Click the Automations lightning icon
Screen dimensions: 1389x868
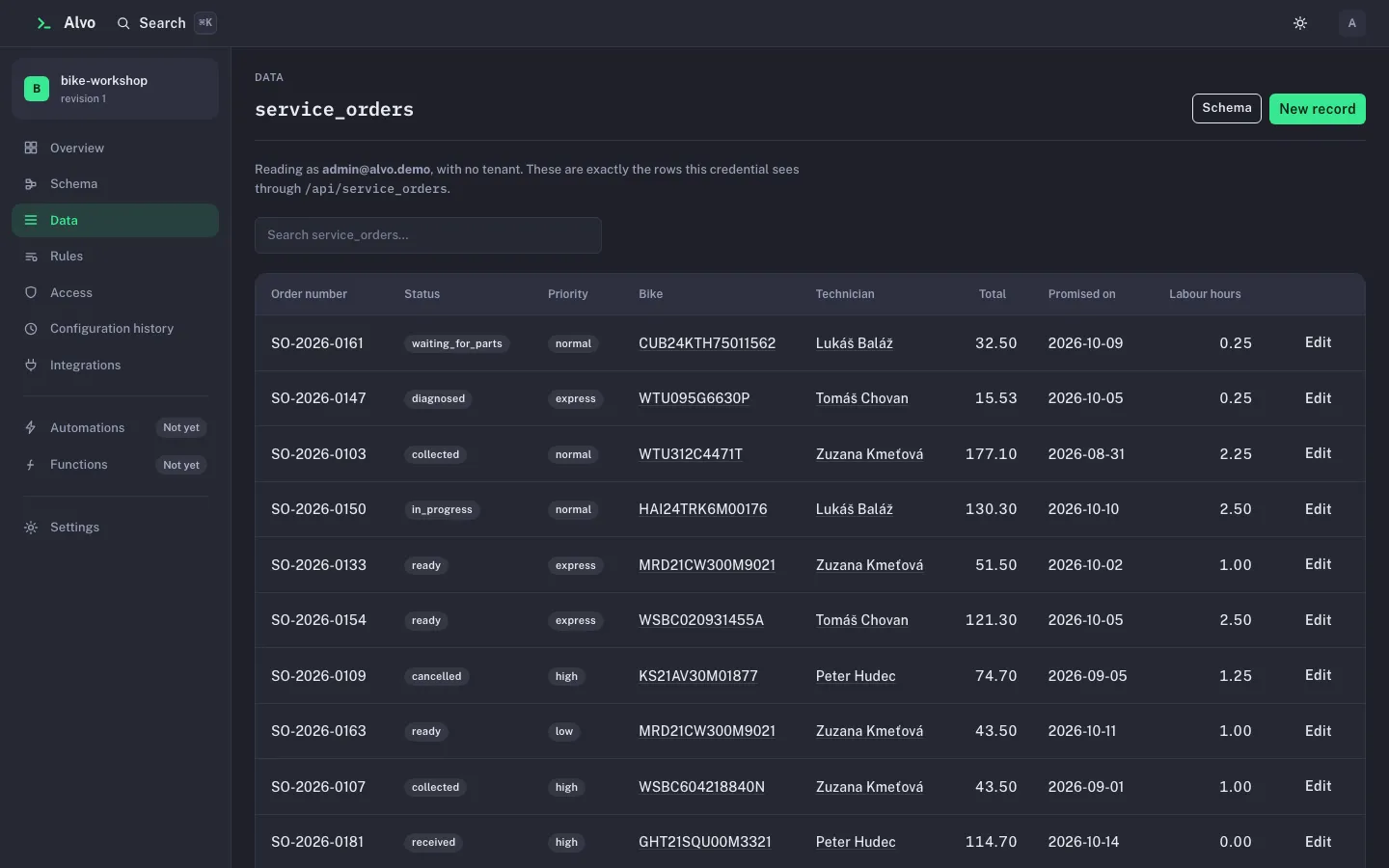tap(31, 427)
